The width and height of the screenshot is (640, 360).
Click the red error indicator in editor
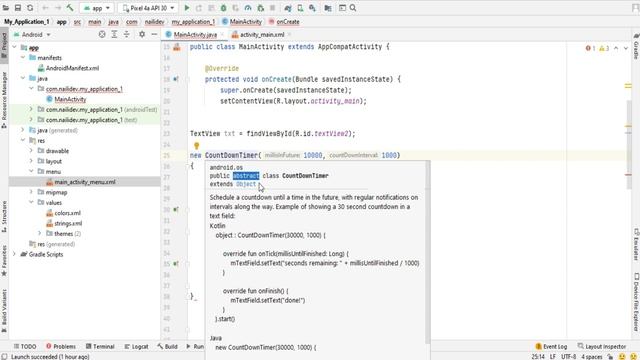(x=590, y=48)
